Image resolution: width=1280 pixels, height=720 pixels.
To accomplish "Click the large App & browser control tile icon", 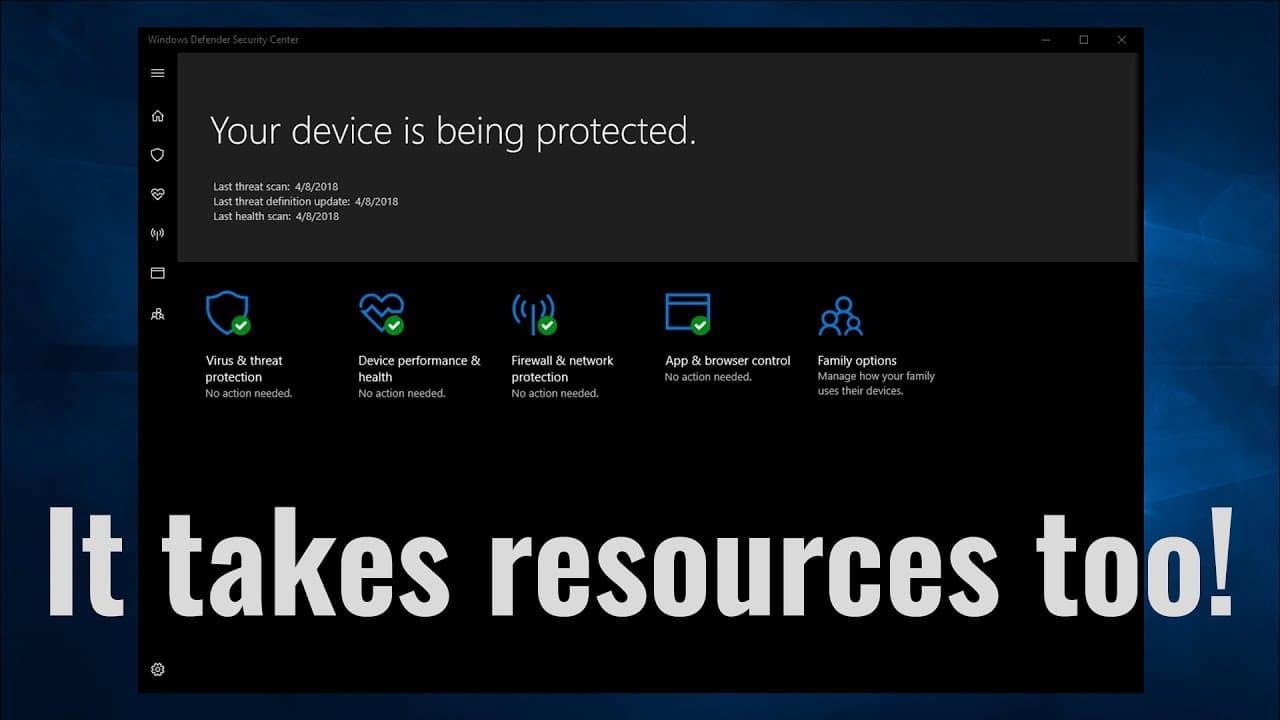I will pos(688,313).
